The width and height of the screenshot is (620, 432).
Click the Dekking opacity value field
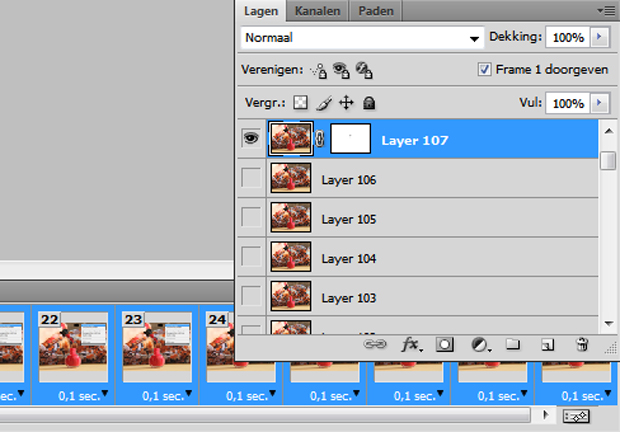568,38
